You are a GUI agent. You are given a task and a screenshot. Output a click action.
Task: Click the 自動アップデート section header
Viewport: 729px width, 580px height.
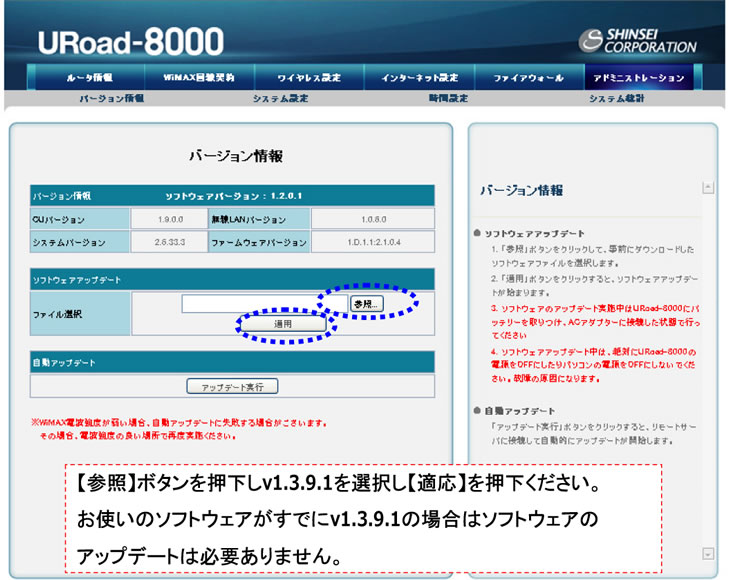[232, 362]
